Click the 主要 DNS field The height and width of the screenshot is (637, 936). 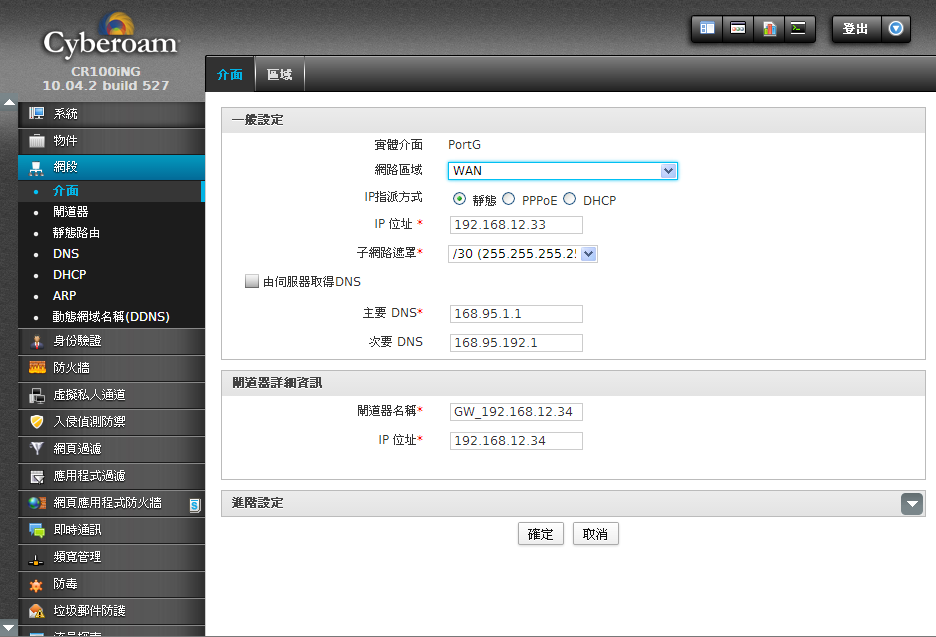(x=516, y=314)
